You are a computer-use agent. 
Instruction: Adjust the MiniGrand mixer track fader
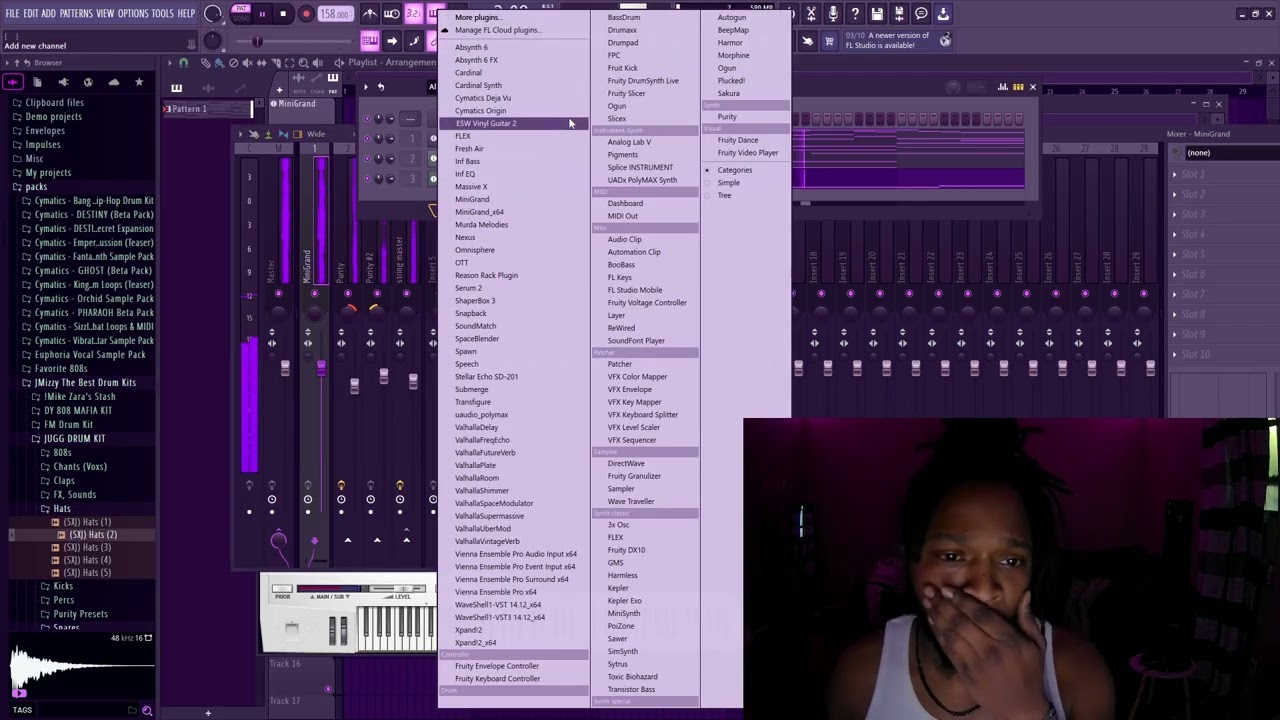click(321, 370)
